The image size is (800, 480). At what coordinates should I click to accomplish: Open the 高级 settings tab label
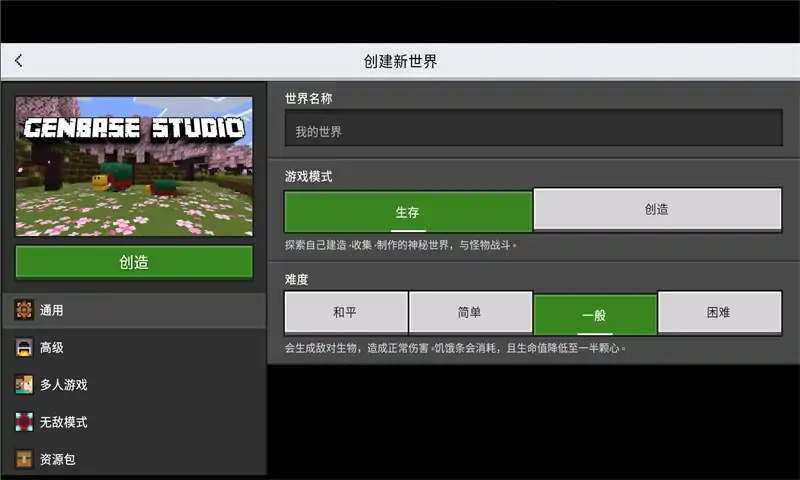click(52, 348)
